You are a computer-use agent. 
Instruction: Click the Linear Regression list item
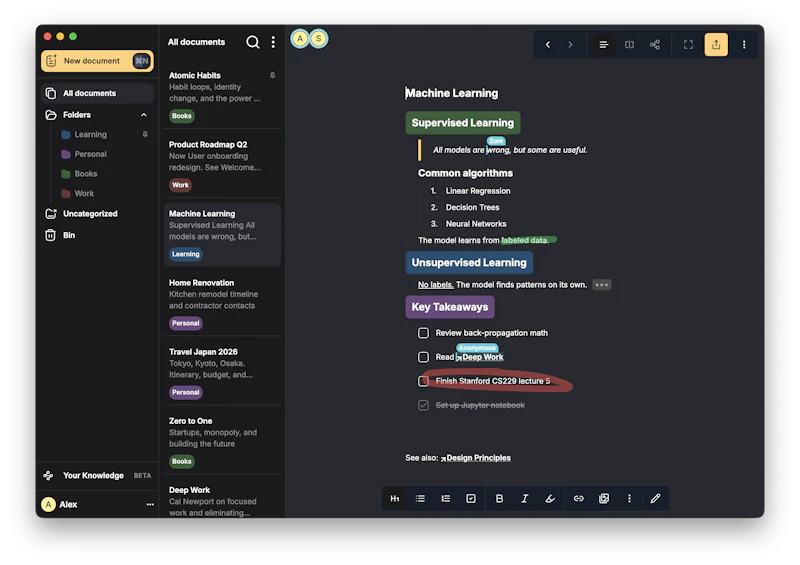coord(478,191)
